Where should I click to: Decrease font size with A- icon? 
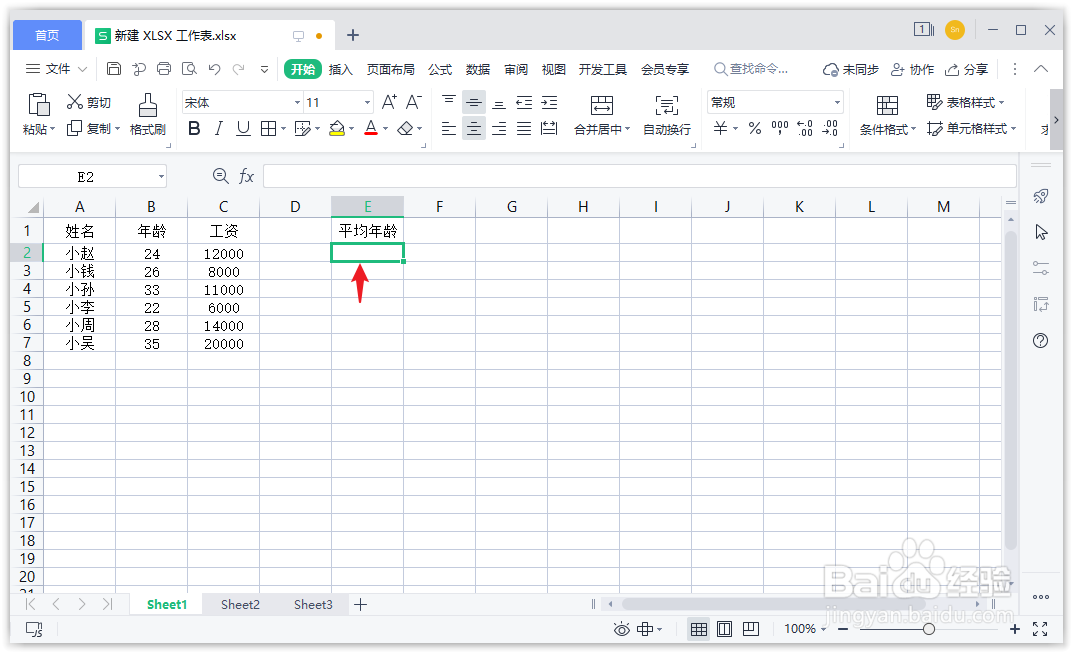pyautogui.click(x=413, y=103)
